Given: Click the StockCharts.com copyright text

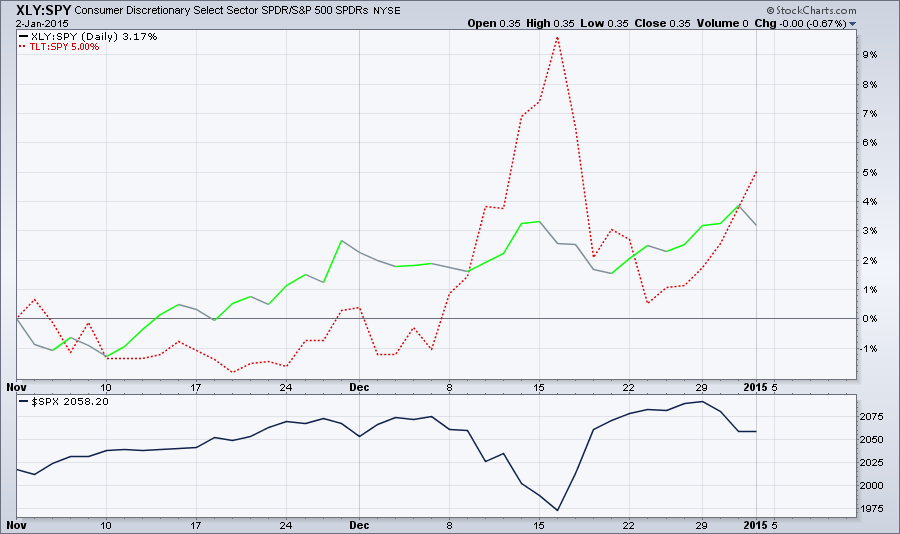Looking at the screenshot, I should [x=812, y=10].
